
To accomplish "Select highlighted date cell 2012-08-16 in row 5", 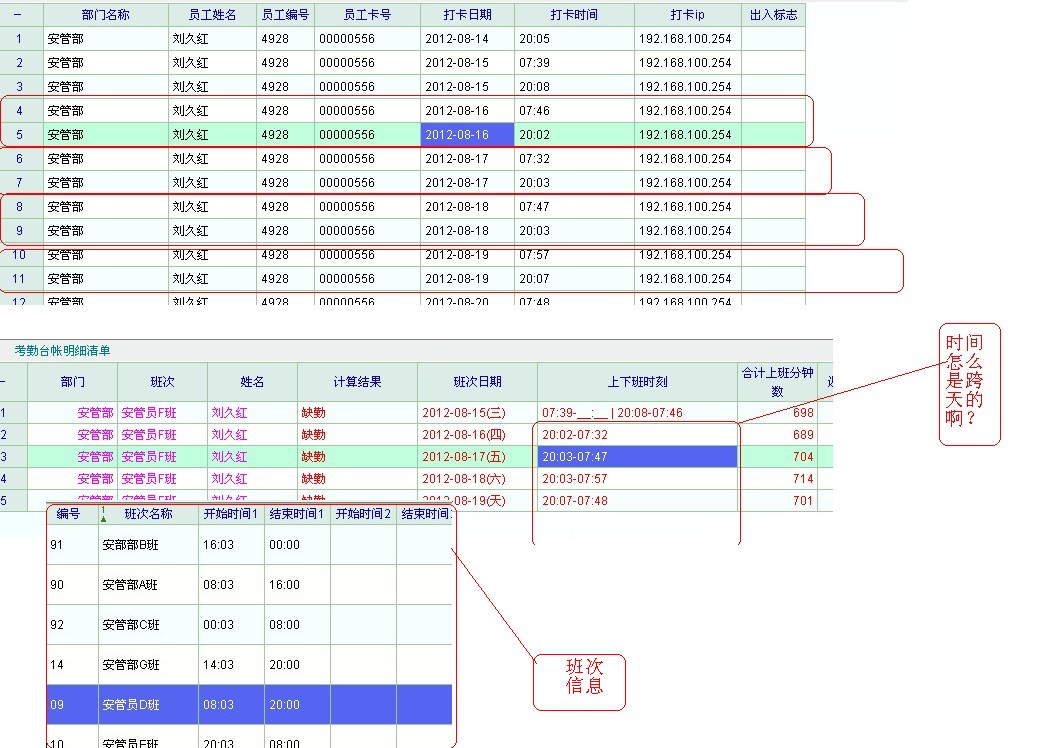I will [x=467, y=135].
